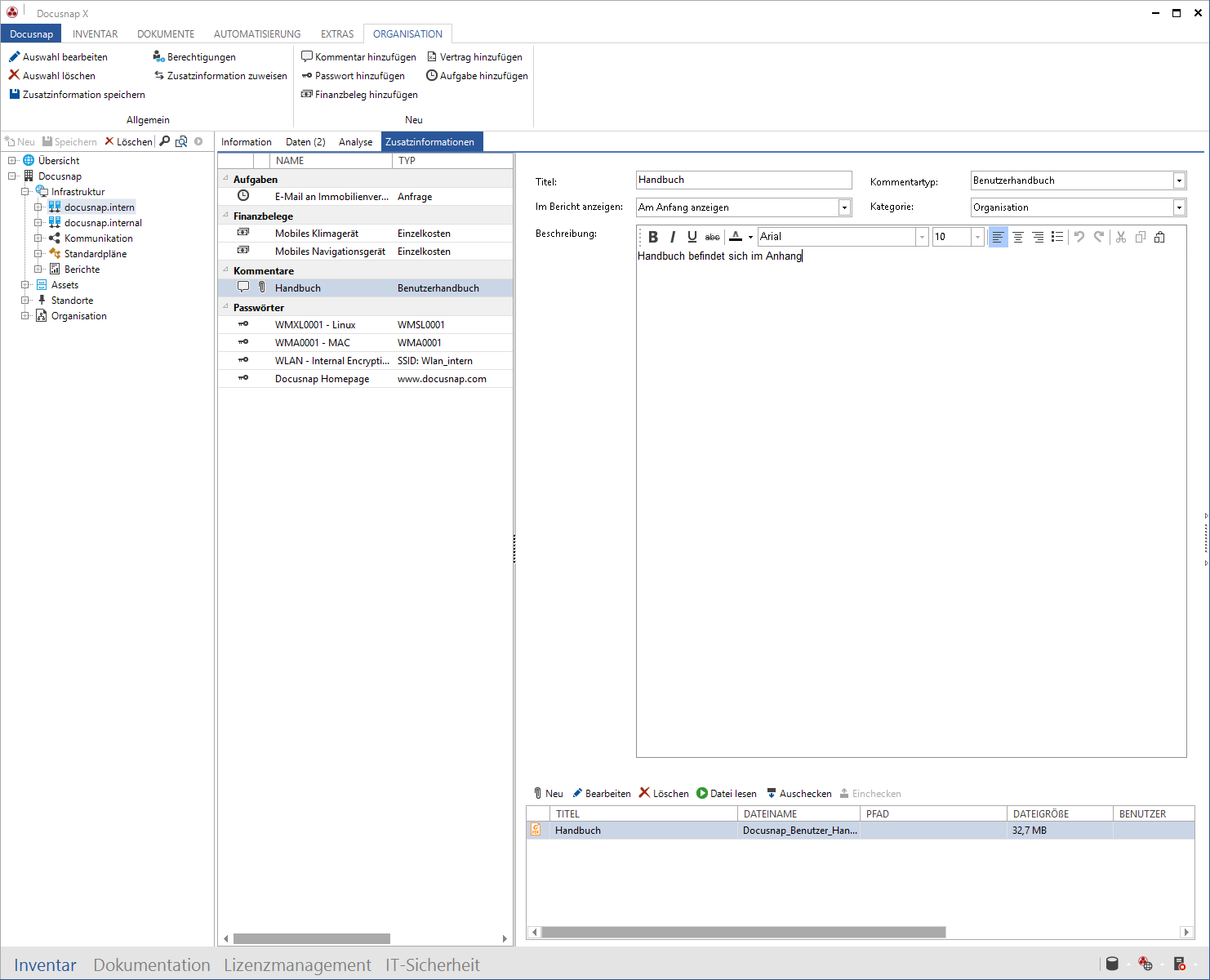1210x980 pixels.
Task: Collapse the Infrastruktur tree node
Action: [25, 192]
